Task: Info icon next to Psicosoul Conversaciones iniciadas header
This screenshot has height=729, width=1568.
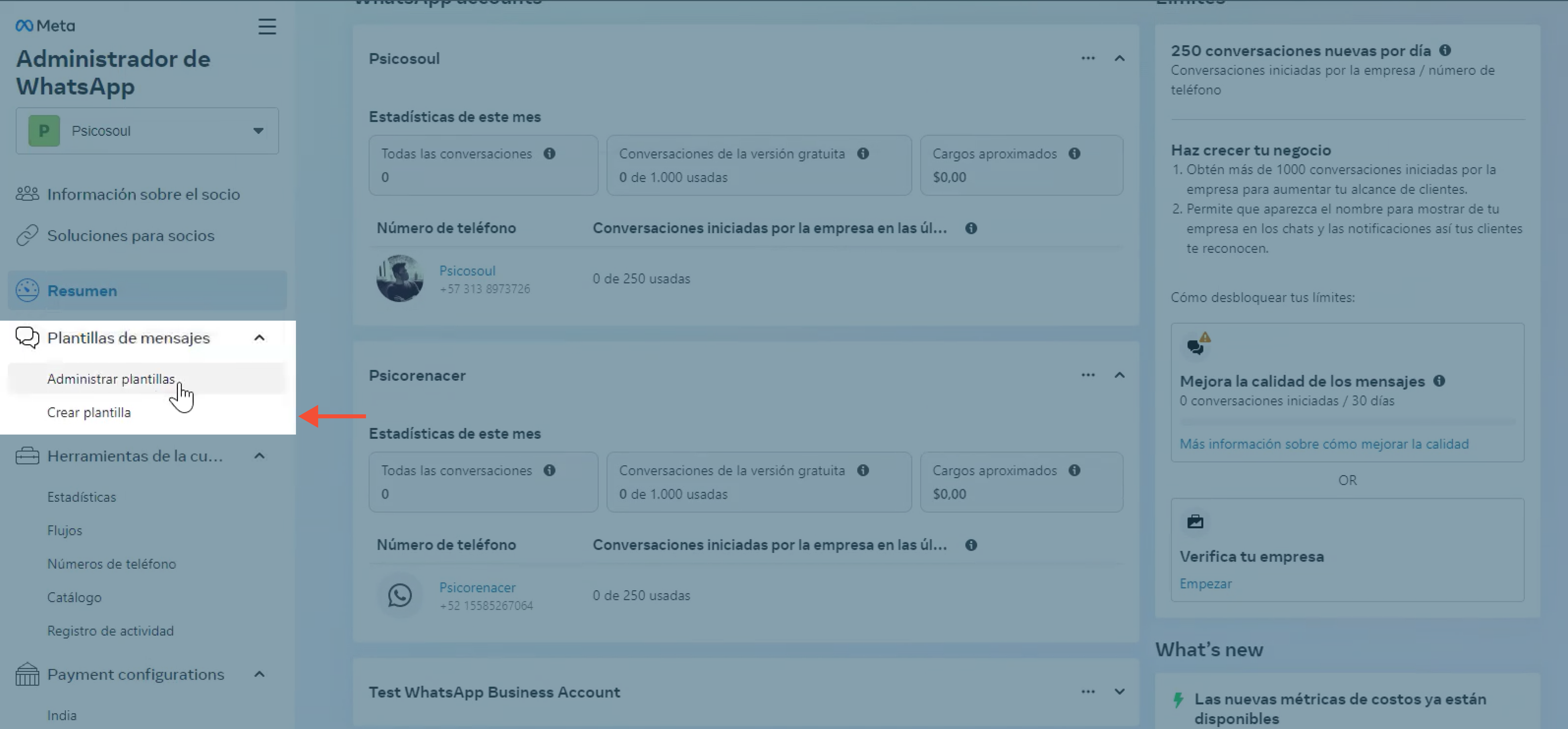Action: (972, 228)
